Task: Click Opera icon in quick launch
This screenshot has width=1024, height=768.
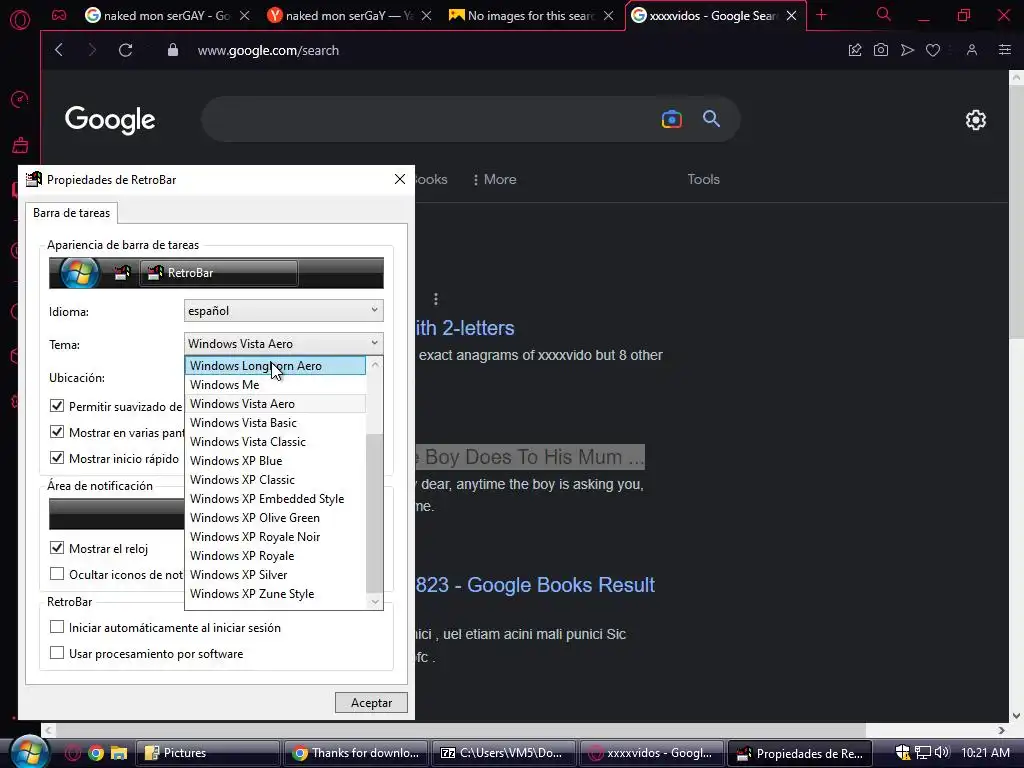Action: point(72,753)
